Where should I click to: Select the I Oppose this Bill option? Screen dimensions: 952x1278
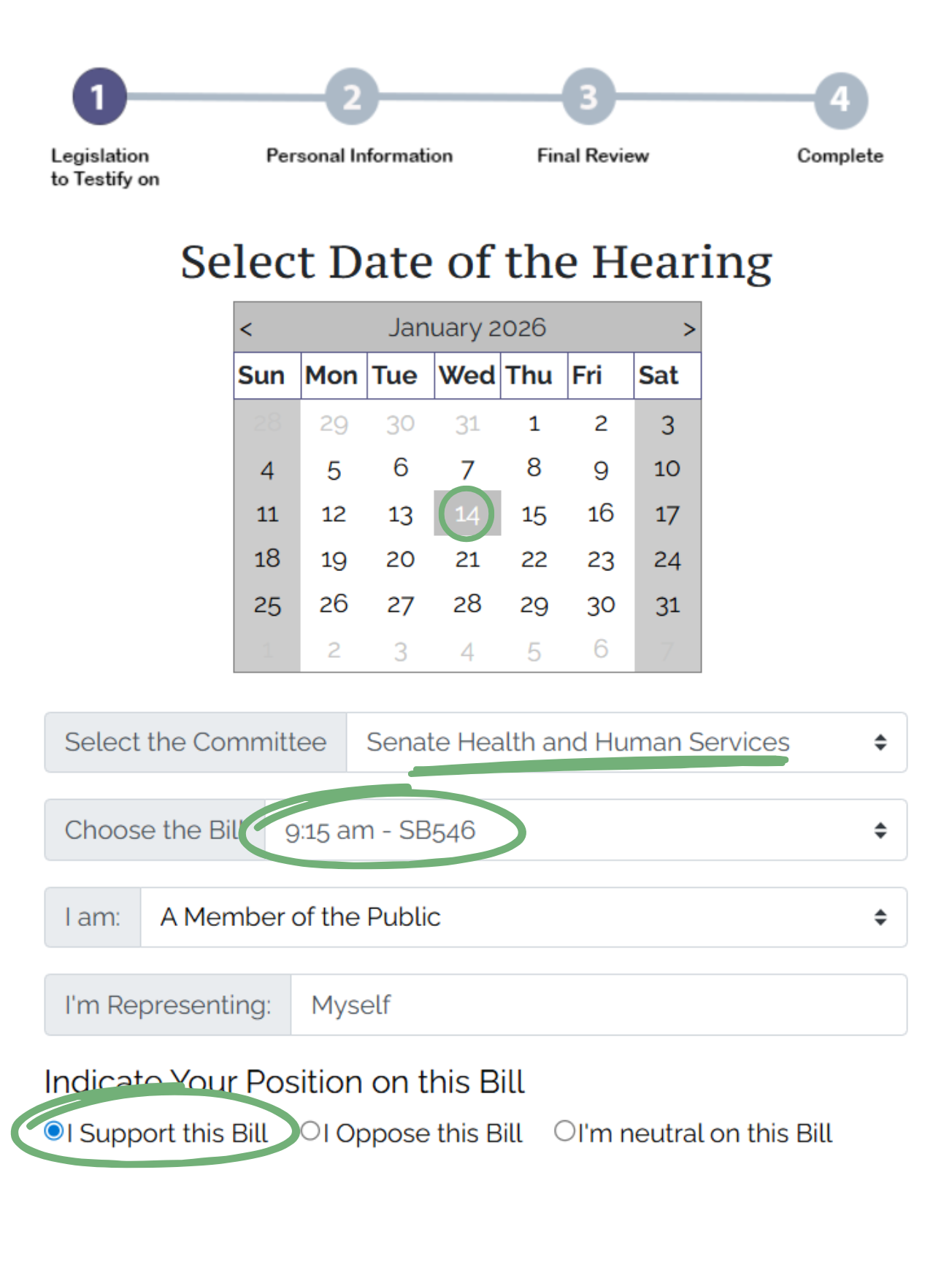[310, 1131]
